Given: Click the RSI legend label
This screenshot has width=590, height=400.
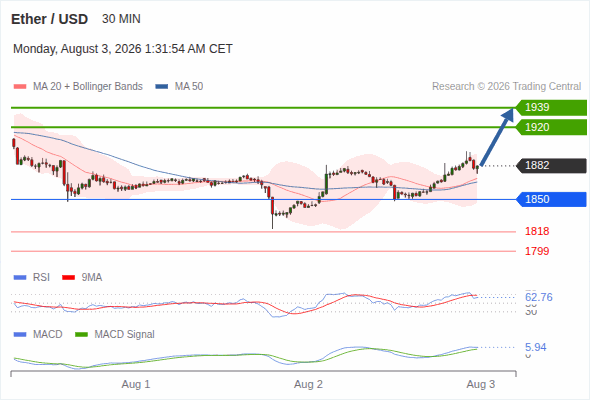Looking at the screenshot, I should point(41,278).
